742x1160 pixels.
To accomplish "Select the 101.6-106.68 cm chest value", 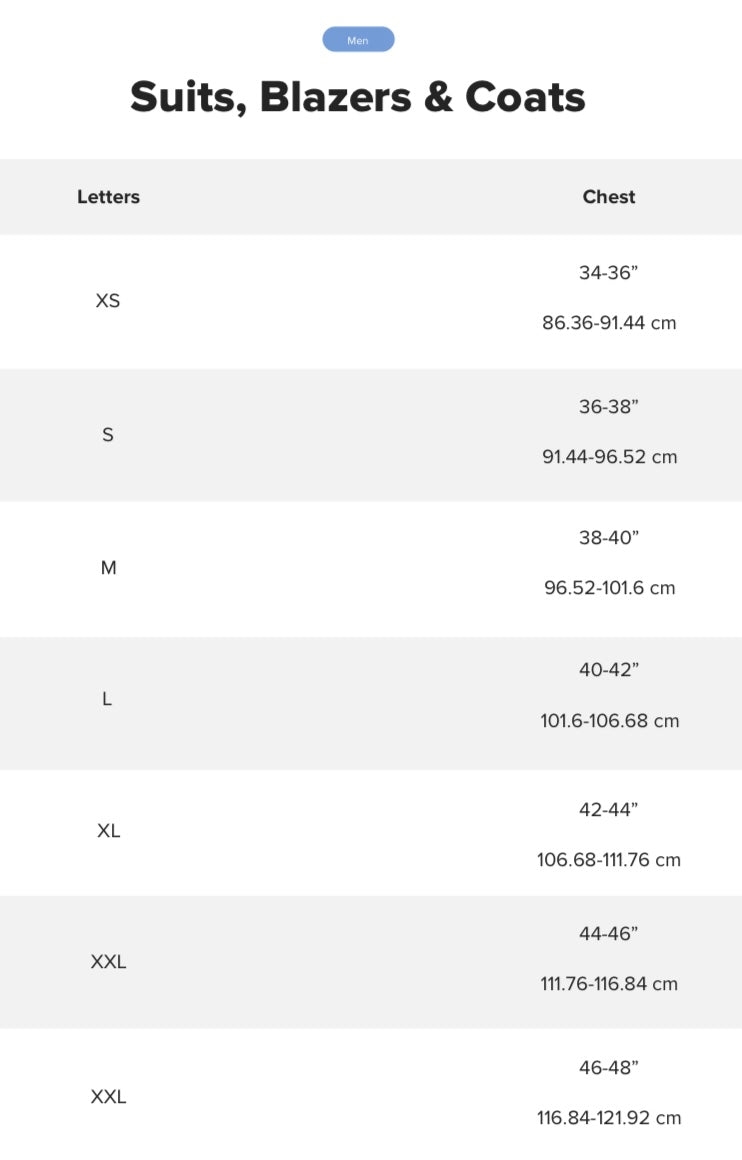I will [x=609, y=721].
